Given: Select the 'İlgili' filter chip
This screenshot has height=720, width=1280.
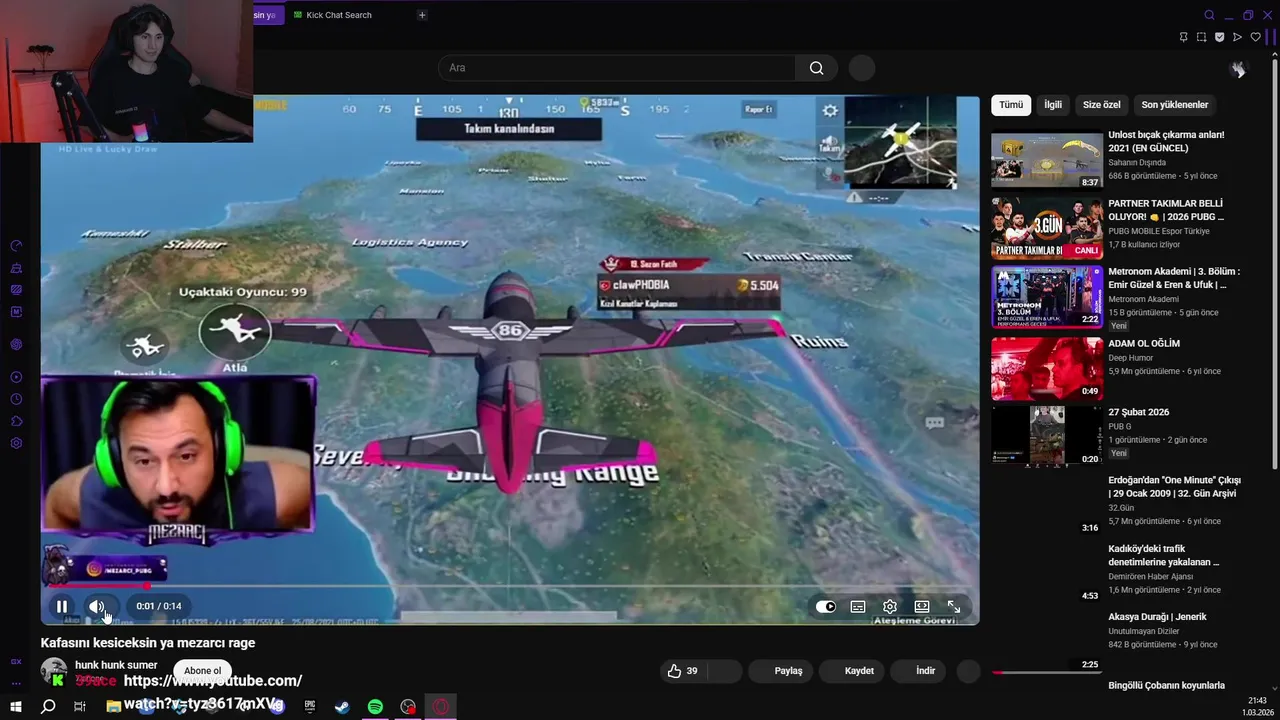Looking at the screenshot, I should pyautogui.click(x=1053, y=105).
